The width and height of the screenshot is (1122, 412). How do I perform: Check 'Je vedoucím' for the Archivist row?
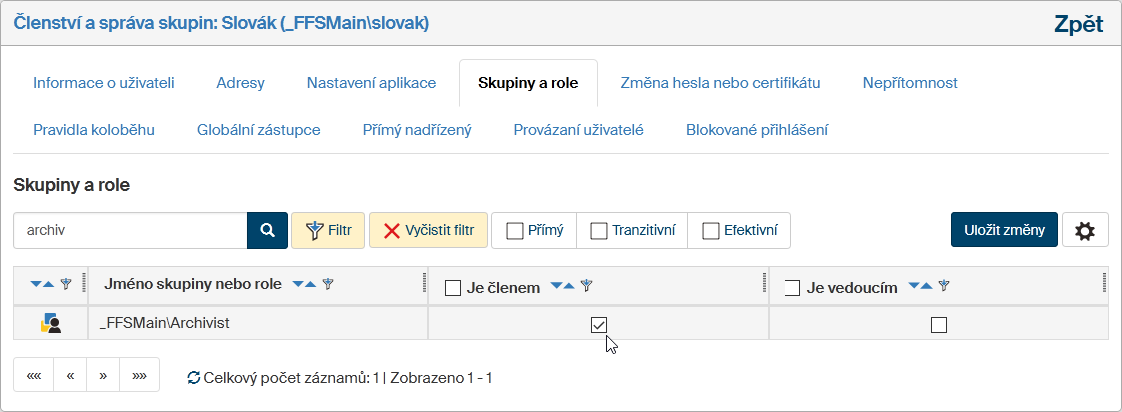click(938, 324)
